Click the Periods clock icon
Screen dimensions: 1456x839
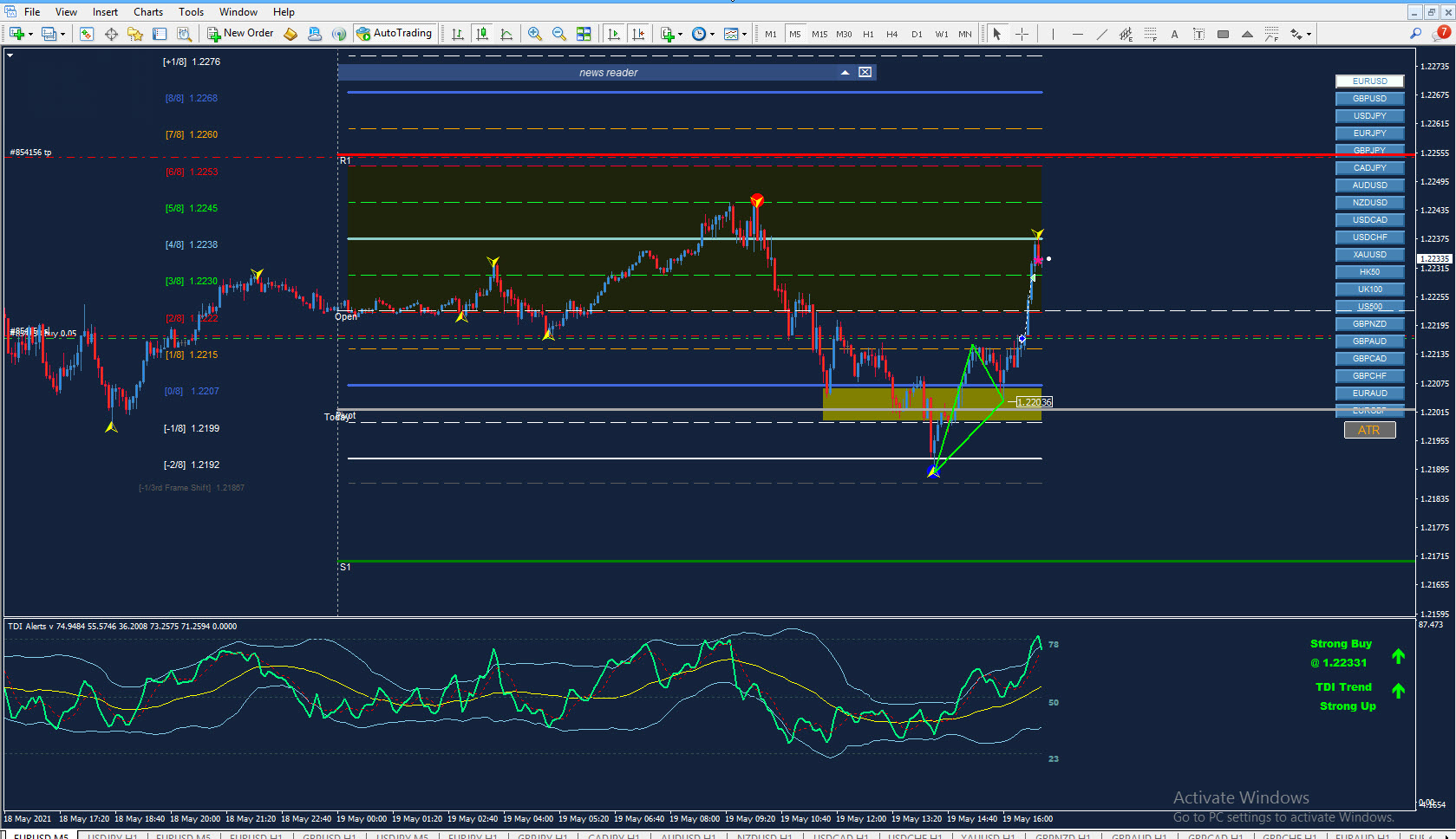click(x=699, y=34)
